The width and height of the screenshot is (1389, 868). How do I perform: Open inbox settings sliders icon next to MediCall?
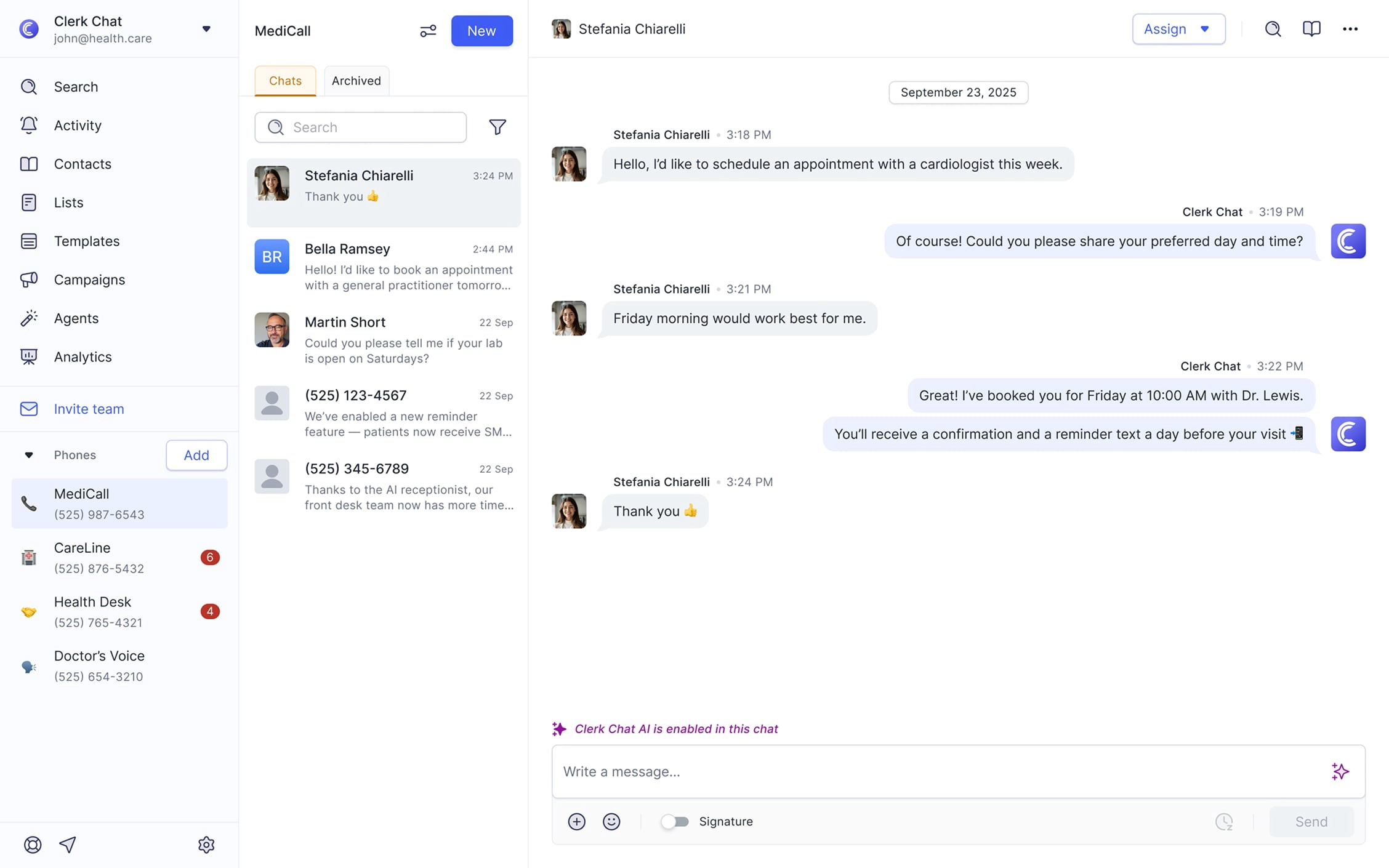tap(428, 31)
